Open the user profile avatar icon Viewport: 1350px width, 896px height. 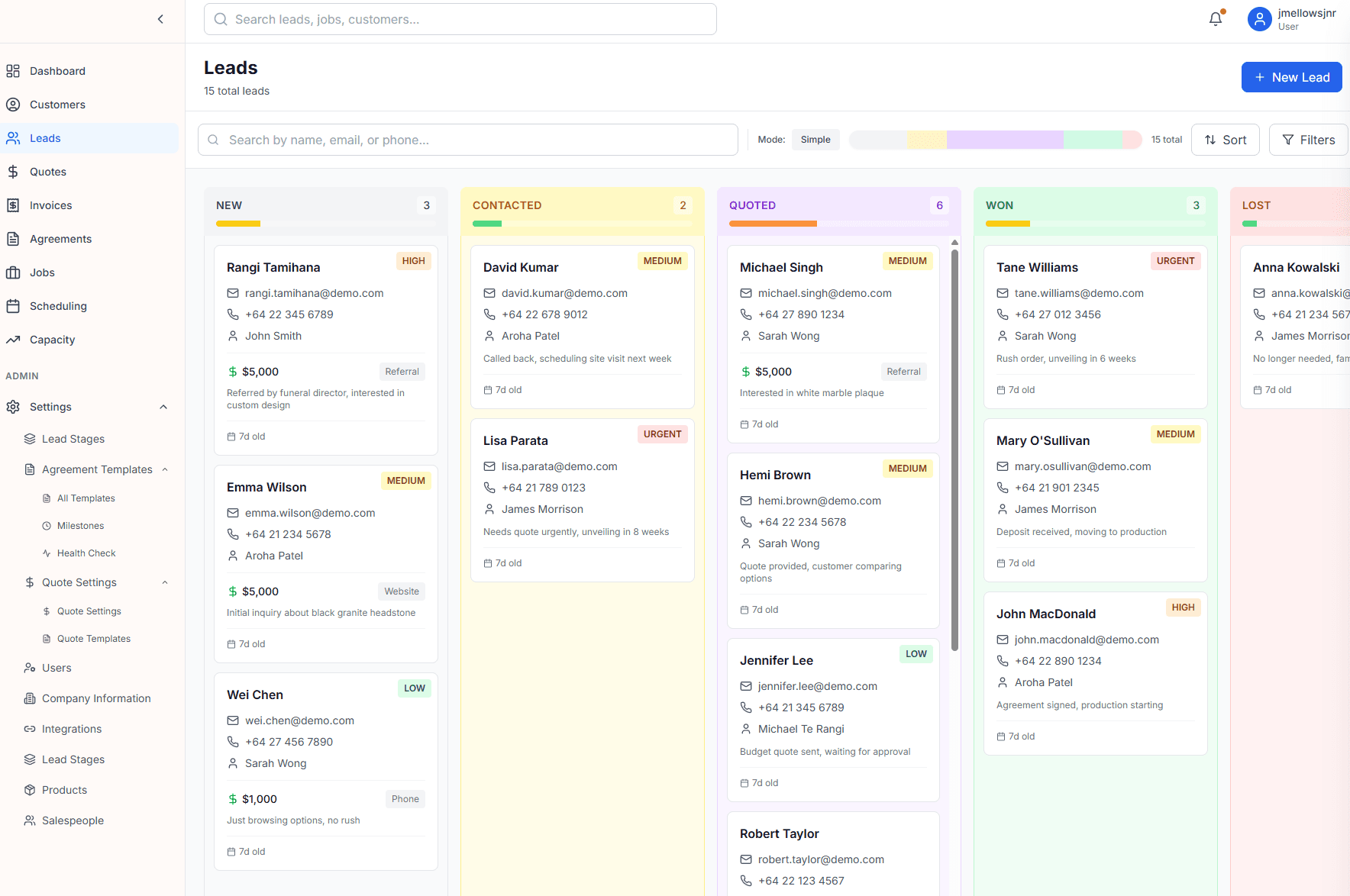tap(1259, 19)
